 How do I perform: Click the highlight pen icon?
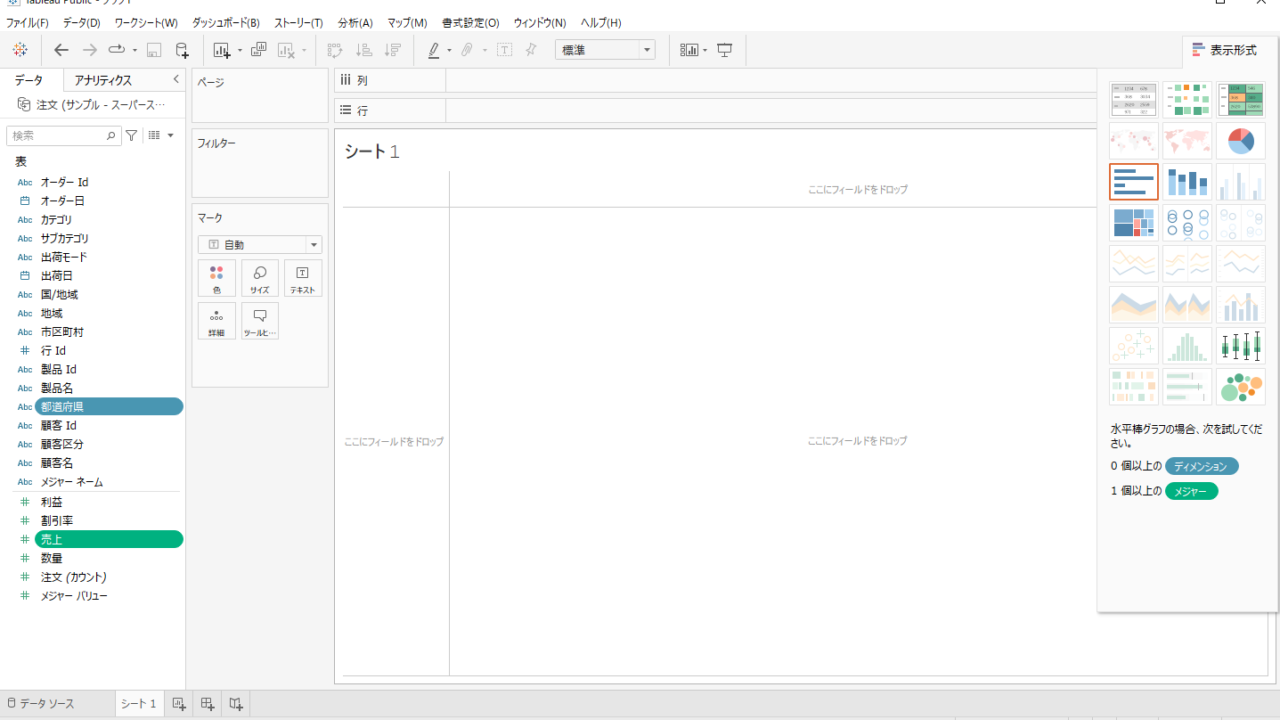point(434,50)
